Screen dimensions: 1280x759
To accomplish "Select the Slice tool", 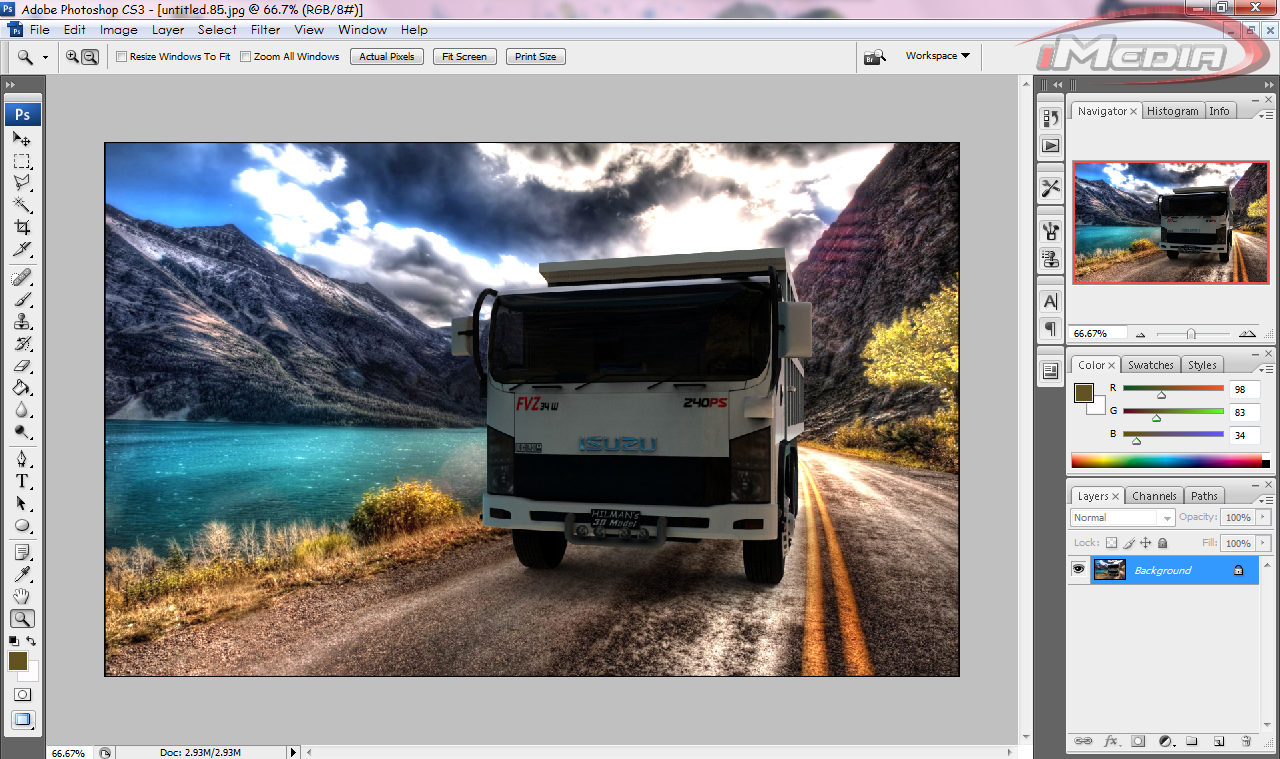I will pos(22,249).
